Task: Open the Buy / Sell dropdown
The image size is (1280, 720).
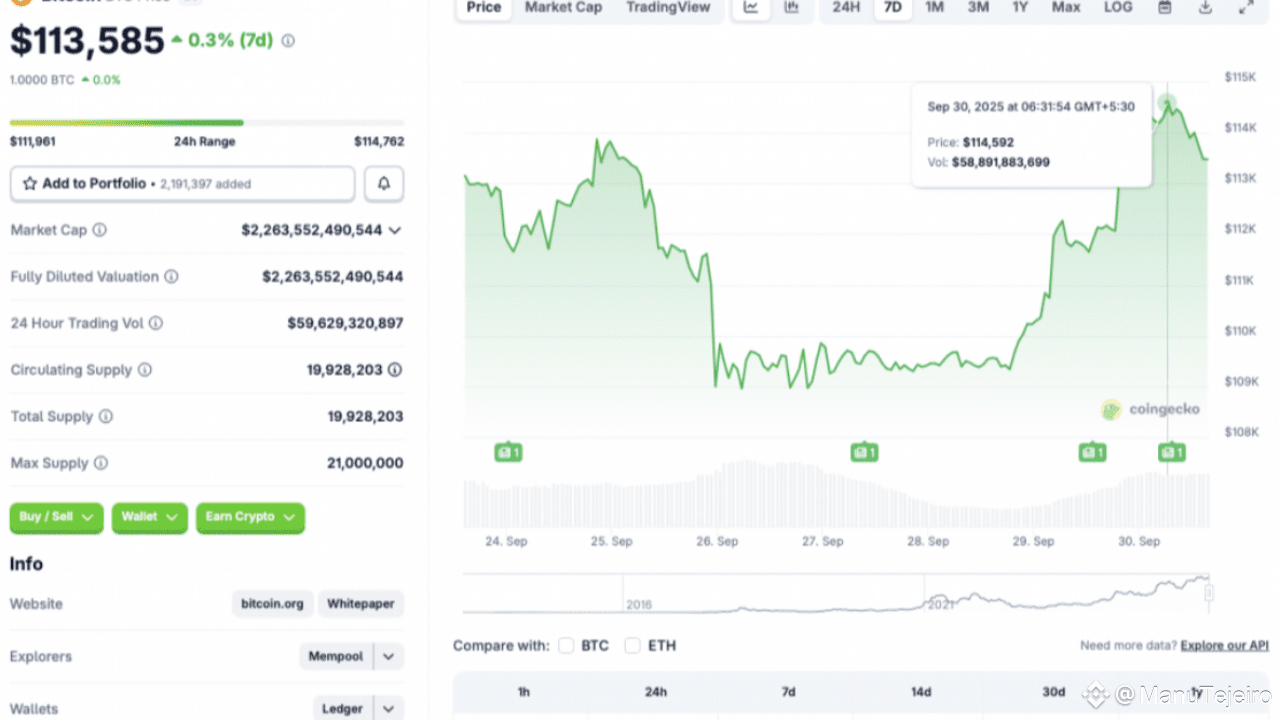Action: (x=56, y=517)
